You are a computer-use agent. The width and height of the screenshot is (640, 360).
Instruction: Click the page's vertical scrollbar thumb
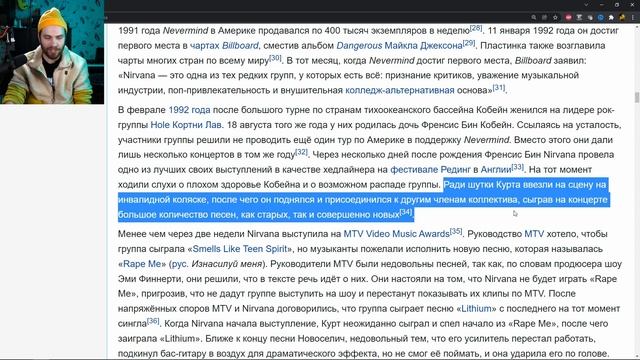tap(636, 98)
